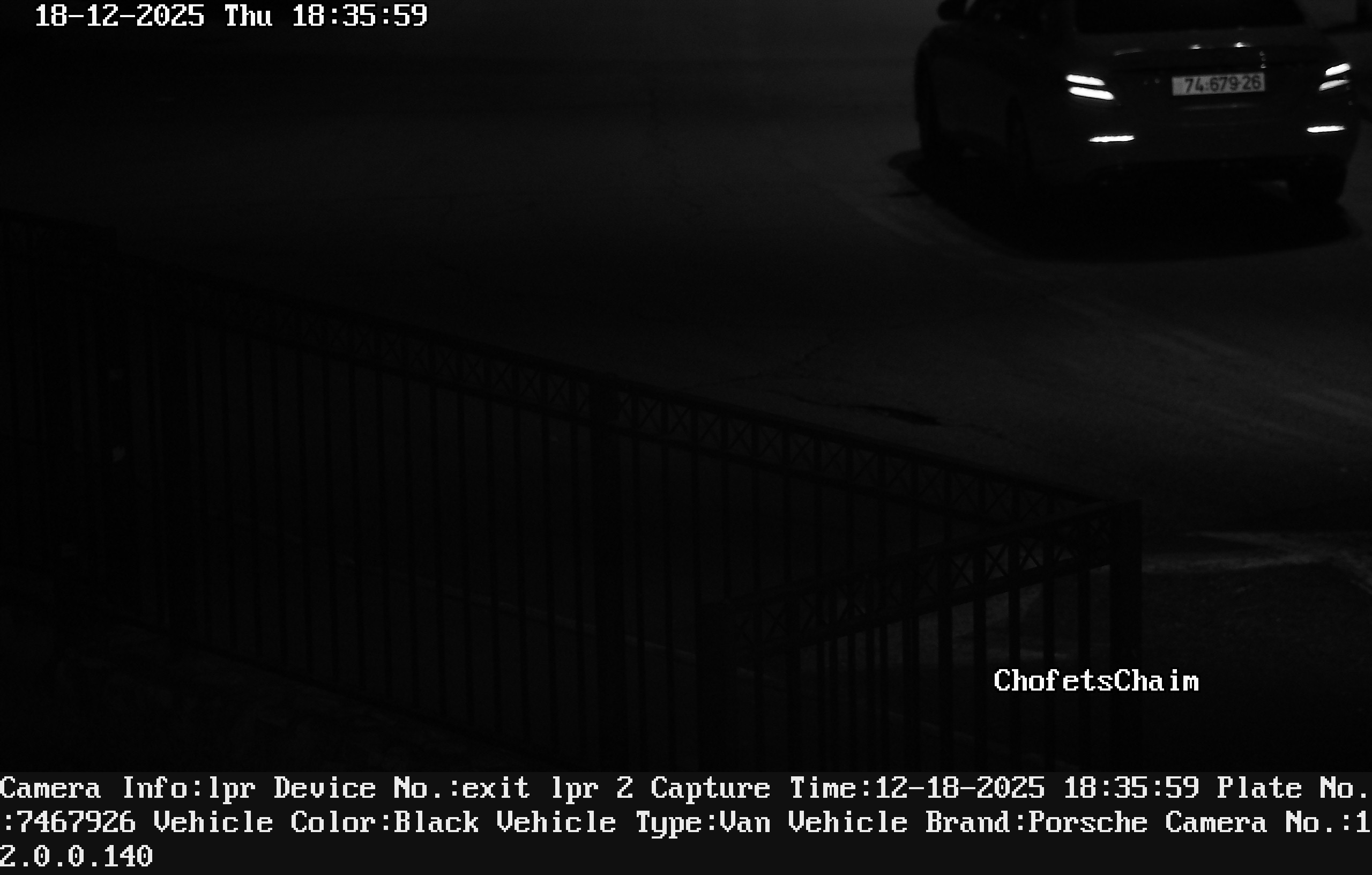Image resolution: width=1372 pixels, height=875 pixels.
Task: Click the Vehicle Color:Black text
Action: tap(316, 822)
